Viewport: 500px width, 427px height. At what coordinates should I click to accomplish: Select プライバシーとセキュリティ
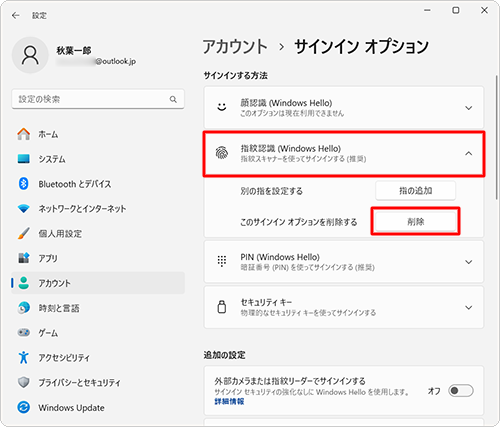pyautogui.click(x=98, y=382)
